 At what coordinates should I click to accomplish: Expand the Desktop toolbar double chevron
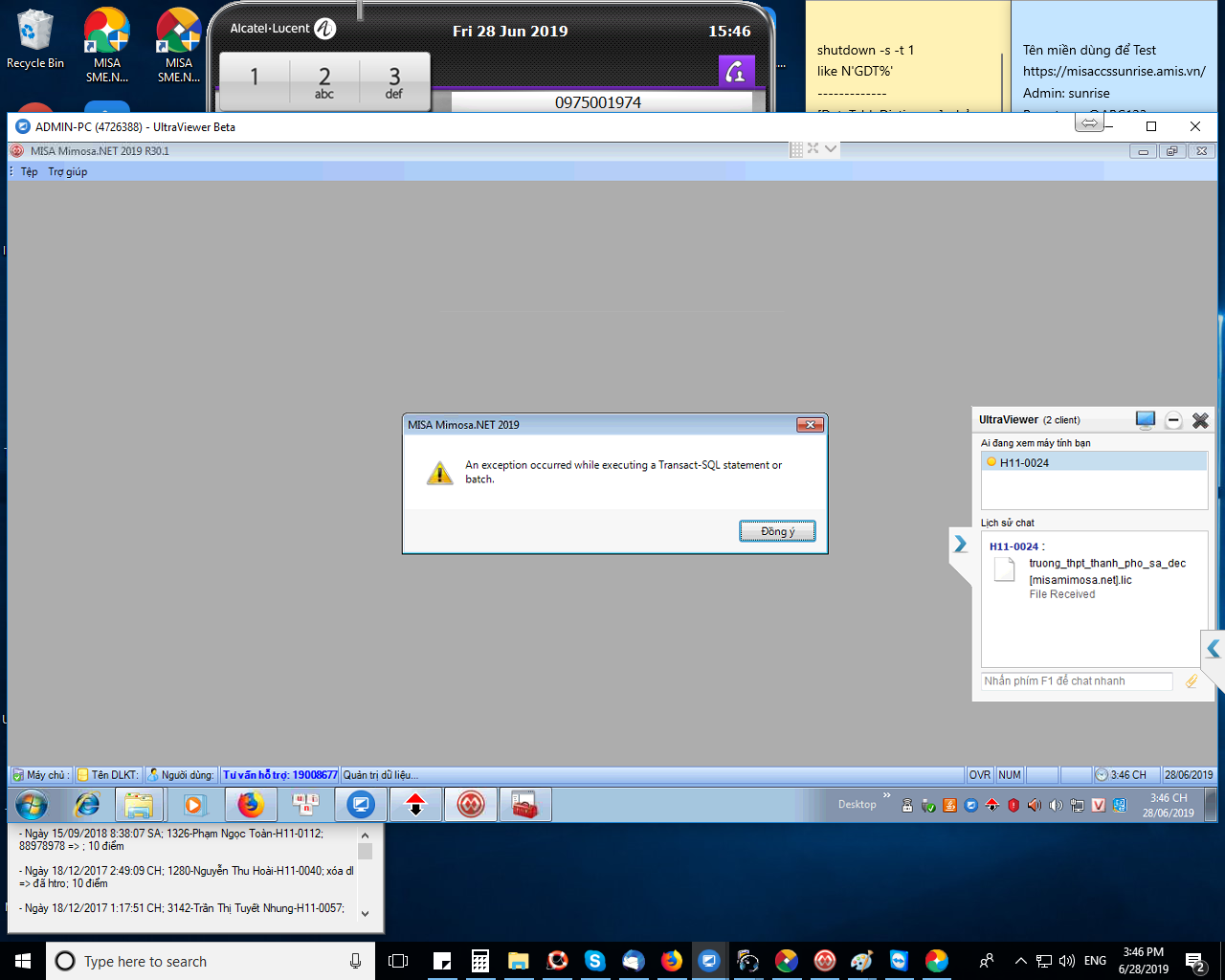(886, 795)
